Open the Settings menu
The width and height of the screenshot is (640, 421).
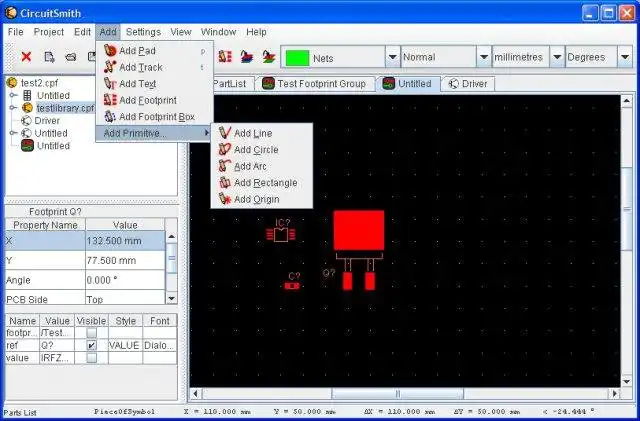point(143,32)
